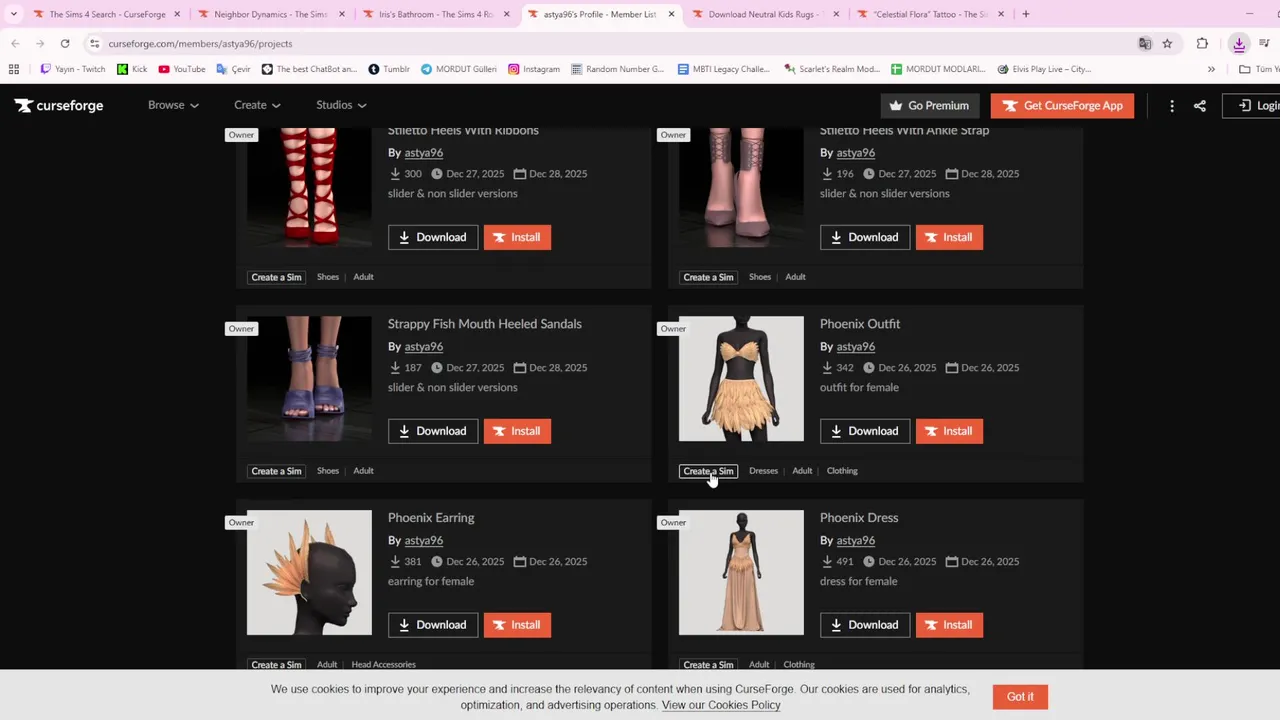1280x720 pixels.
Task: Install the Phoenix Outfit
Action: point(949,431)
